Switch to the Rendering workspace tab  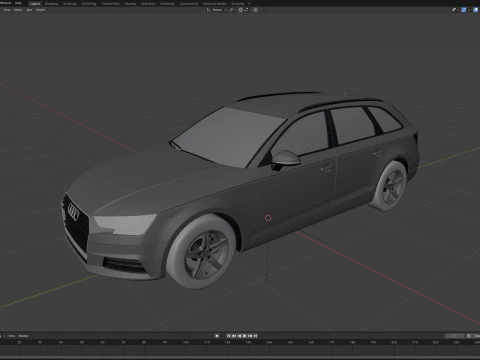click(x=167, y=4)
